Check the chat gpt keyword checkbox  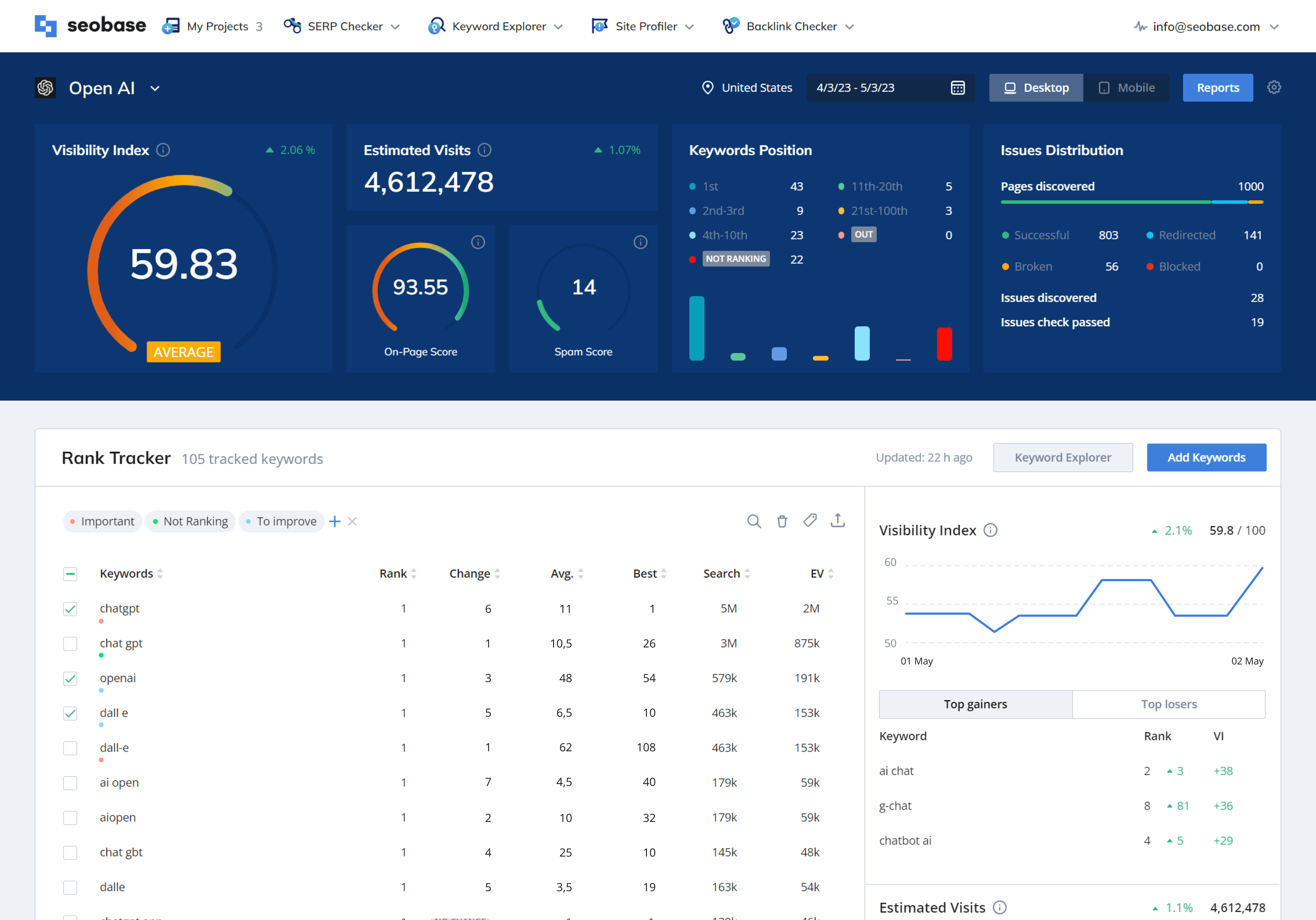(70, 643)
